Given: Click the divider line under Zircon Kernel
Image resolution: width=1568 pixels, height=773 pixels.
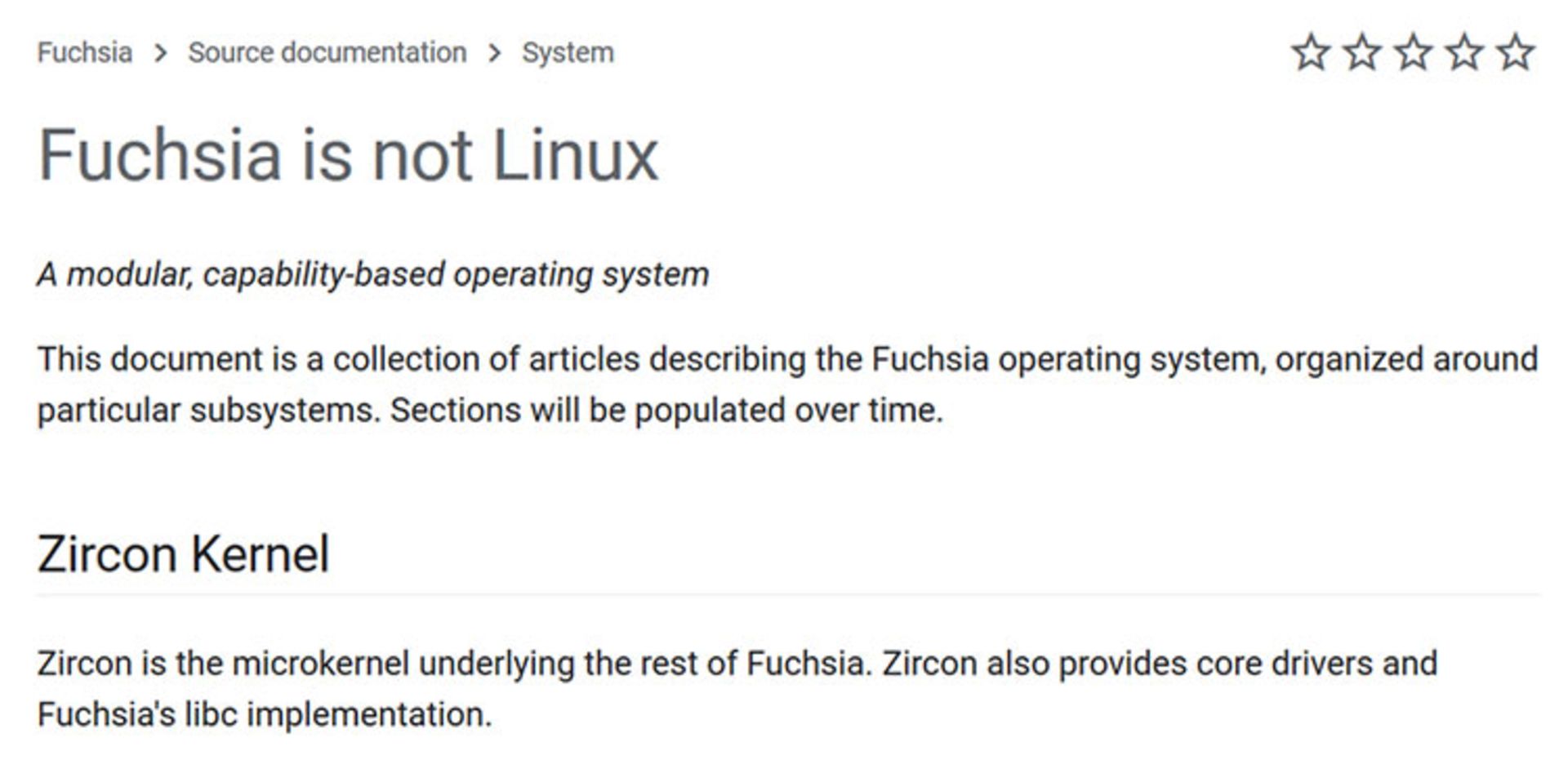Looking at the screenshot, I should coord(788,594).
